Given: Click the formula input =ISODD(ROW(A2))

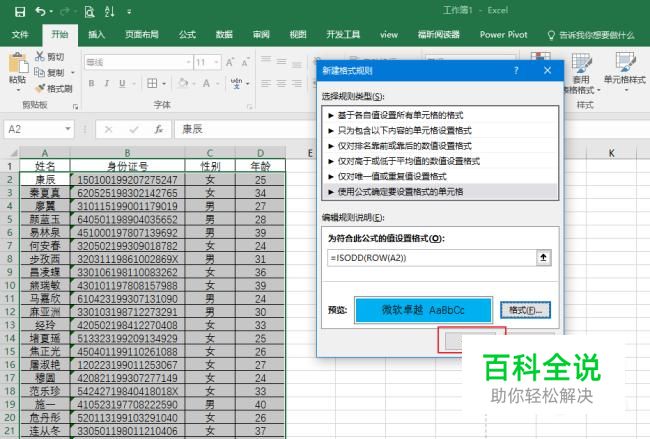Looking at the screenshot, I should [x=431, y=258].
